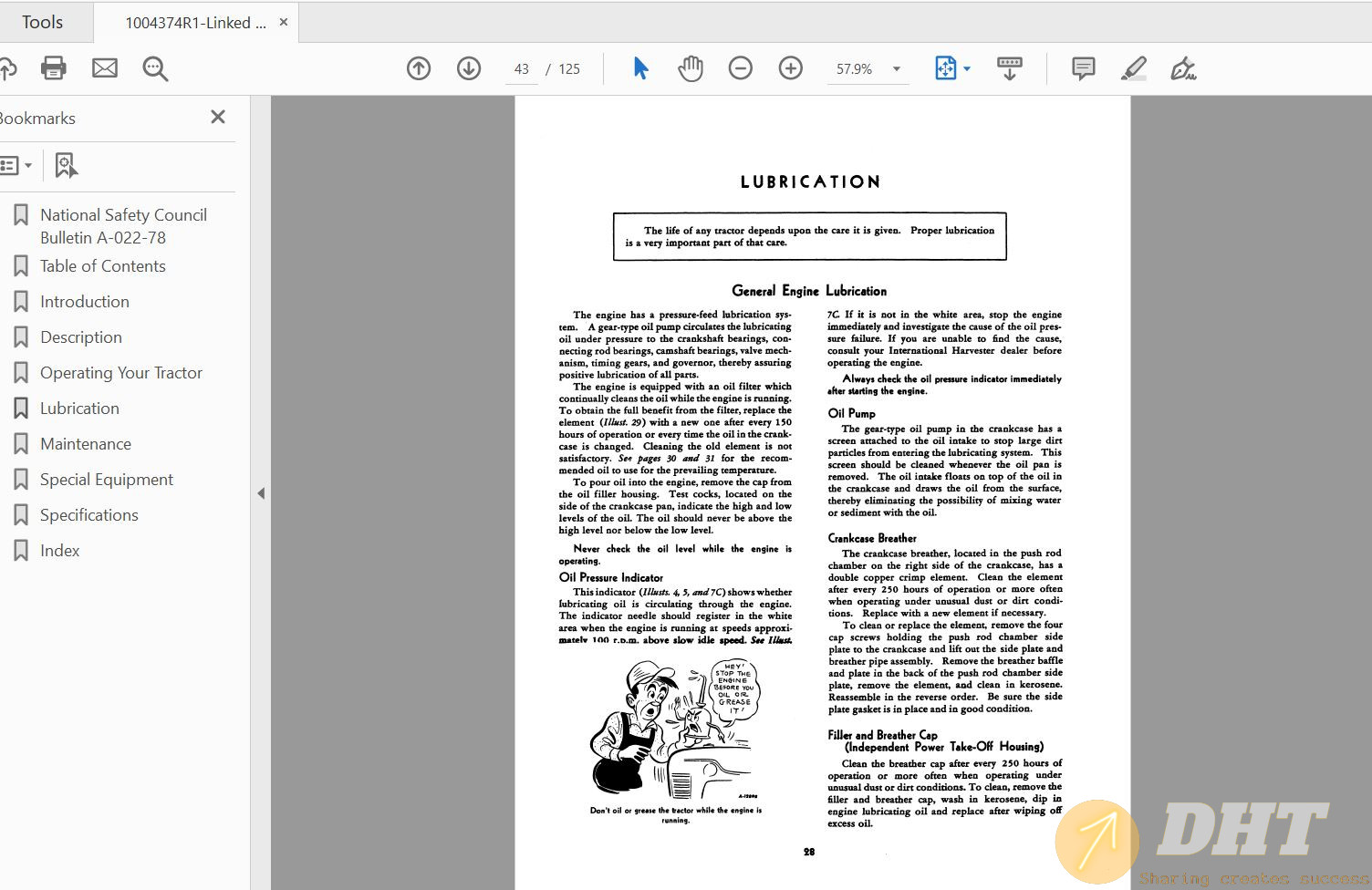Send file by email envelope icon
Screen dimensions: 1372x890
click(x=105, y=68)
